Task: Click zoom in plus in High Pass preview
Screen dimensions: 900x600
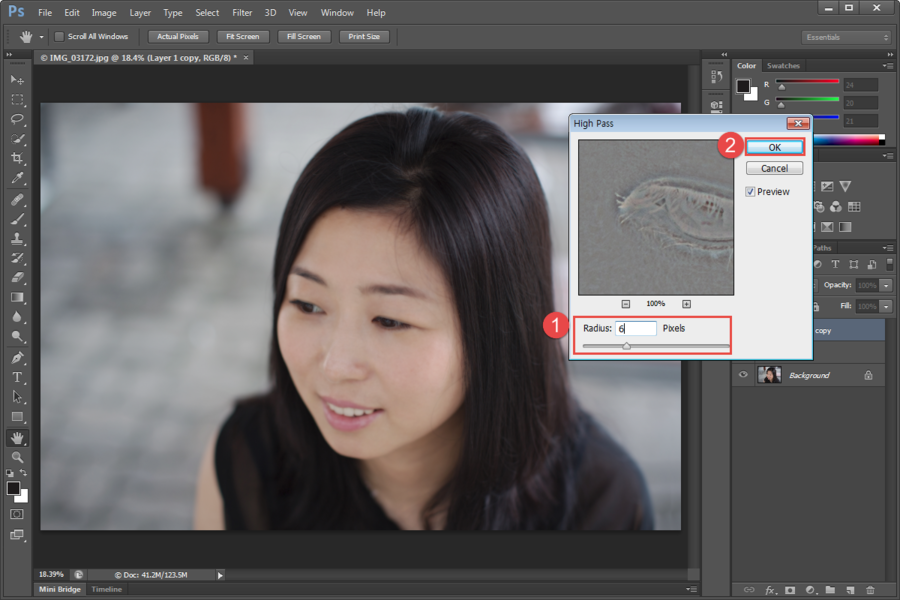Action: (686, 304)
